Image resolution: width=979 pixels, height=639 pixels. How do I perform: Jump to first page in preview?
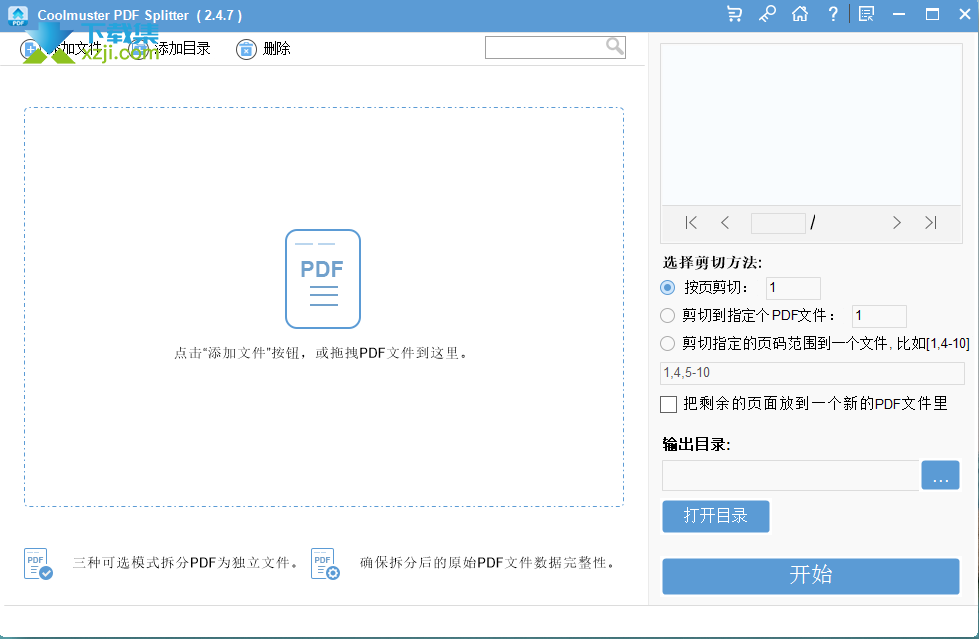(x=691, y=222)
